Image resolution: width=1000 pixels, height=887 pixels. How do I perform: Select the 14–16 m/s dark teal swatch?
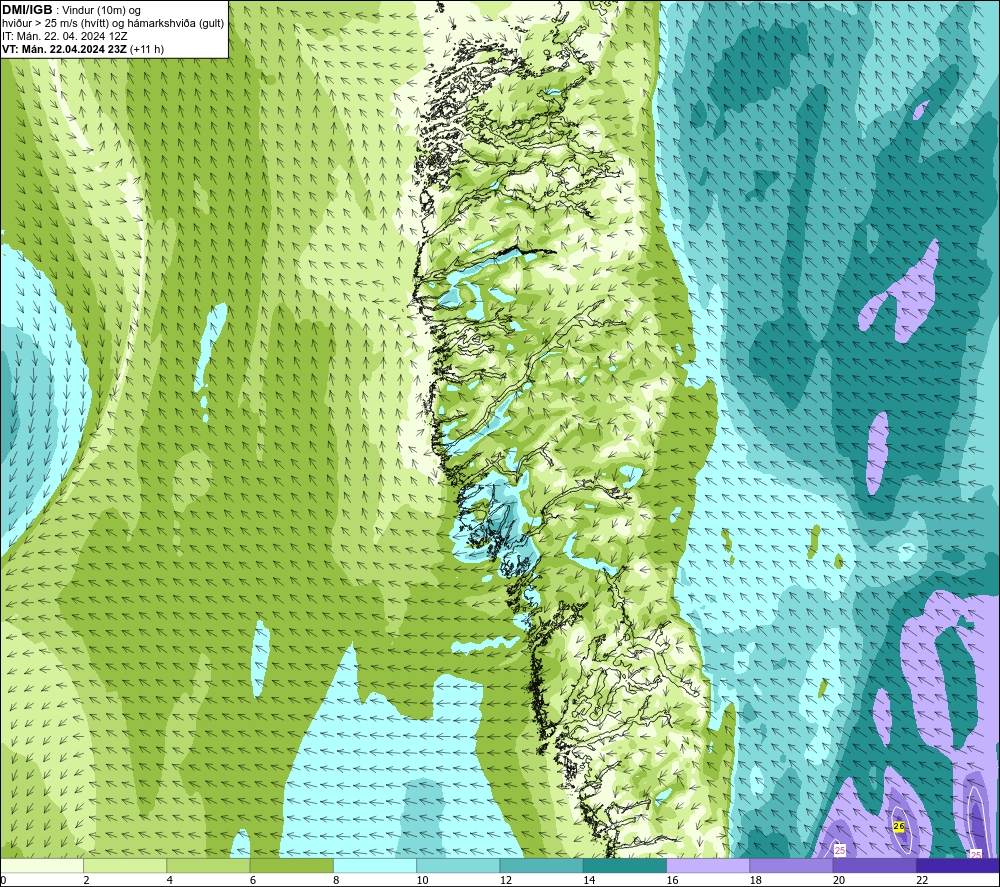pyautogui.click(x=625, y=865)
